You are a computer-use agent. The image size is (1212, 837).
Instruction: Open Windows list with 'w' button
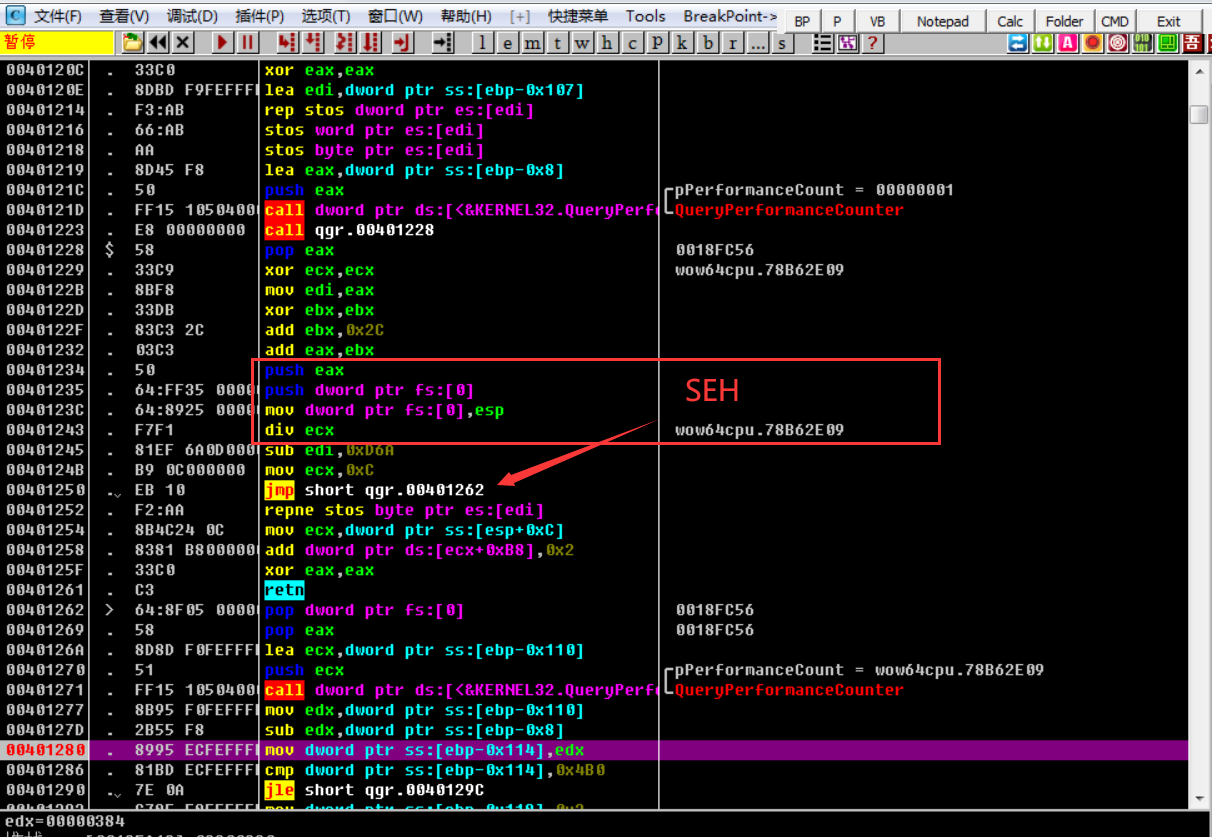(x=583, y=42)
